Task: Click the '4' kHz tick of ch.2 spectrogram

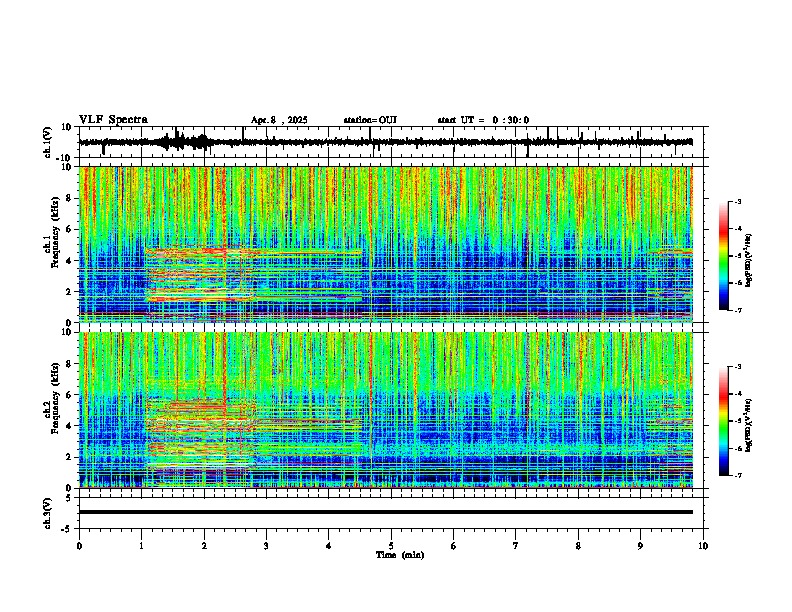Action: click(70, 426)
